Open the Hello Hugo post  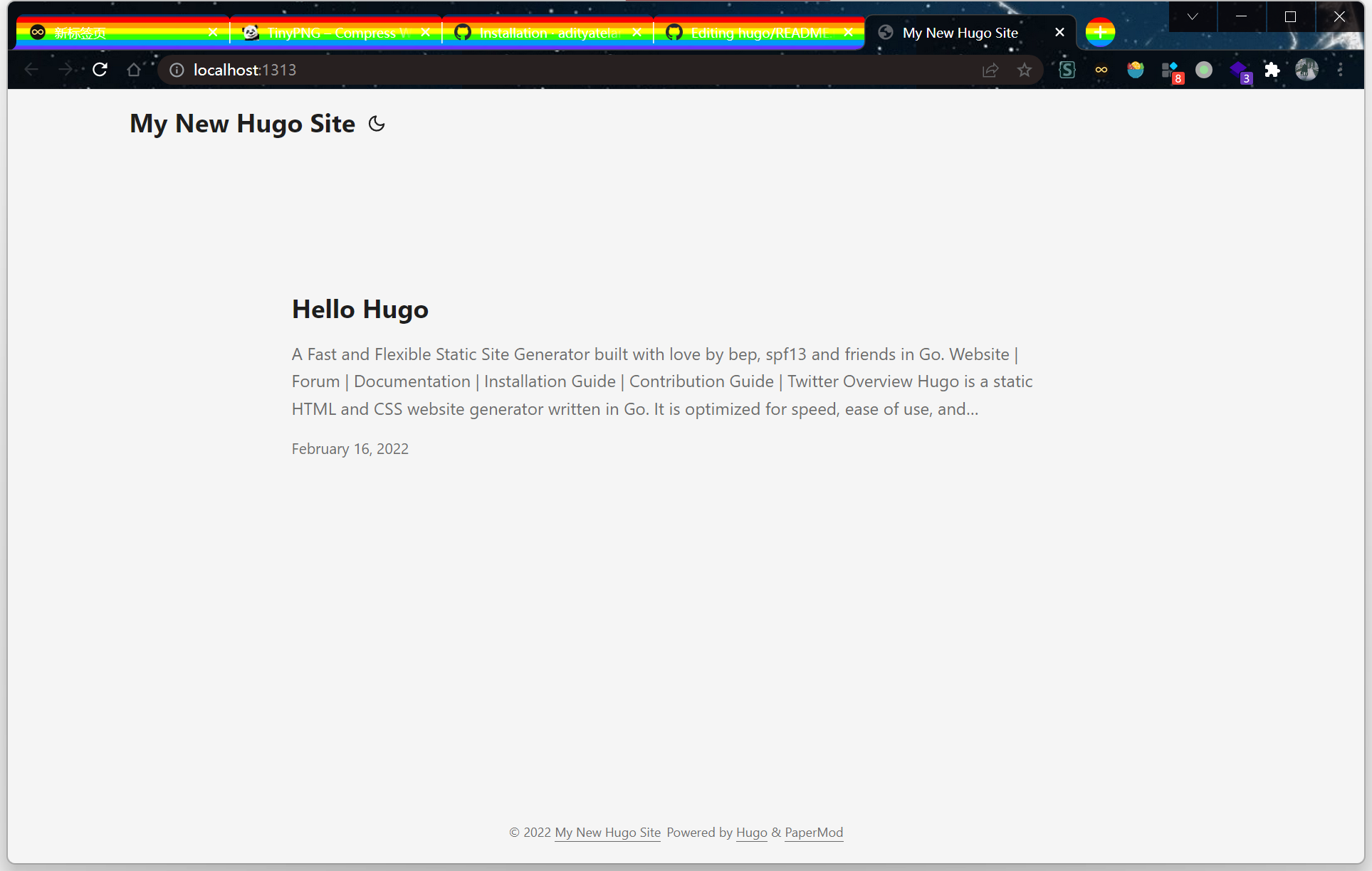[360, 310]
